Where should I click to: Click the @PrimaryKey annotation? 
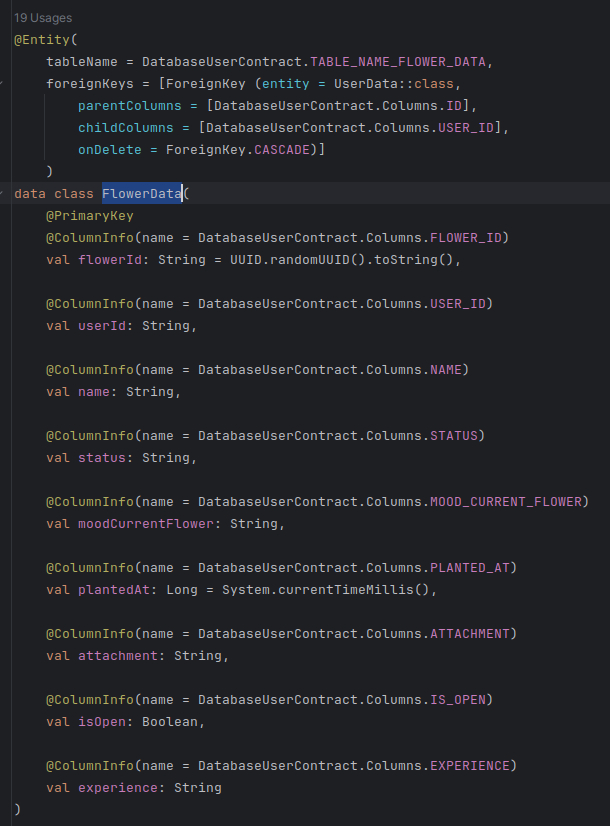pyautogui.click(x=89, y=216)
